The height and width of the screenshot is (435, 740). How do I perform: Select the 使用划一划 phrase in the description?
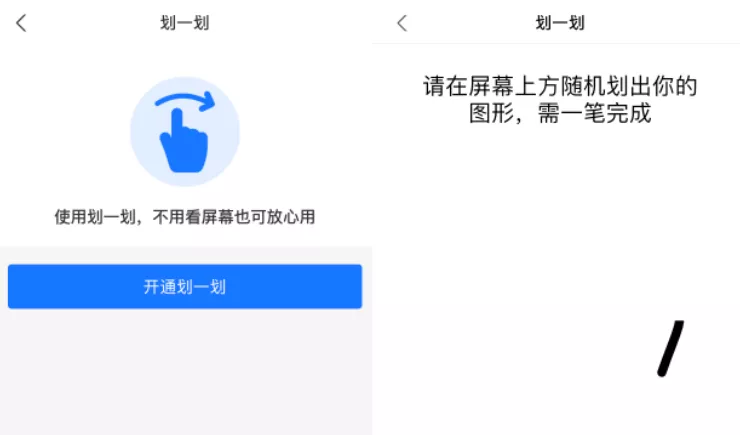tap(95, 217)
